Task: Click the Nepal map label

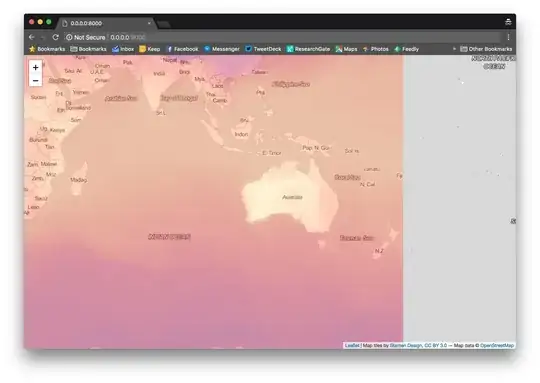Action: tap(170, 60)
